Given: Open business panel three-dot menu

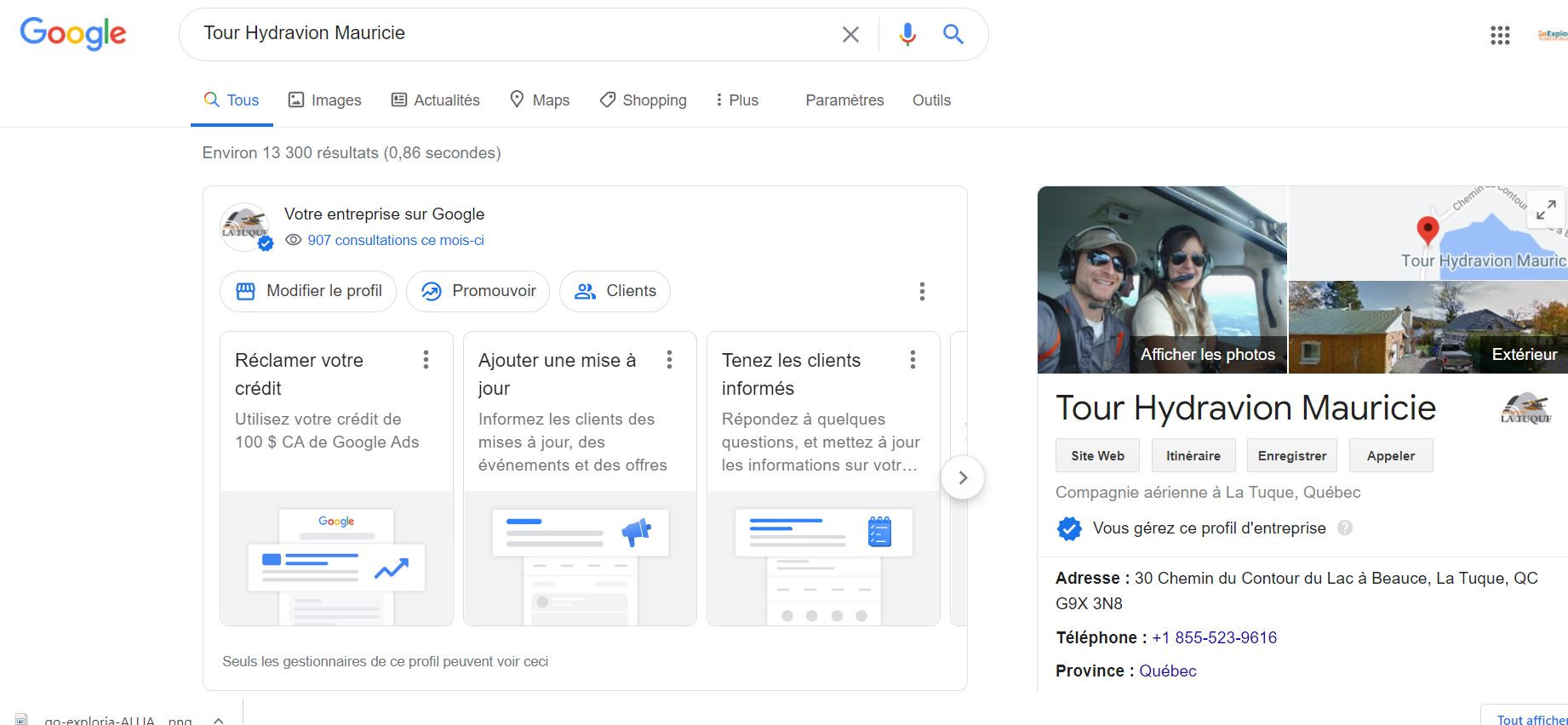Looking at the screenshot, I should coord(922,292).
